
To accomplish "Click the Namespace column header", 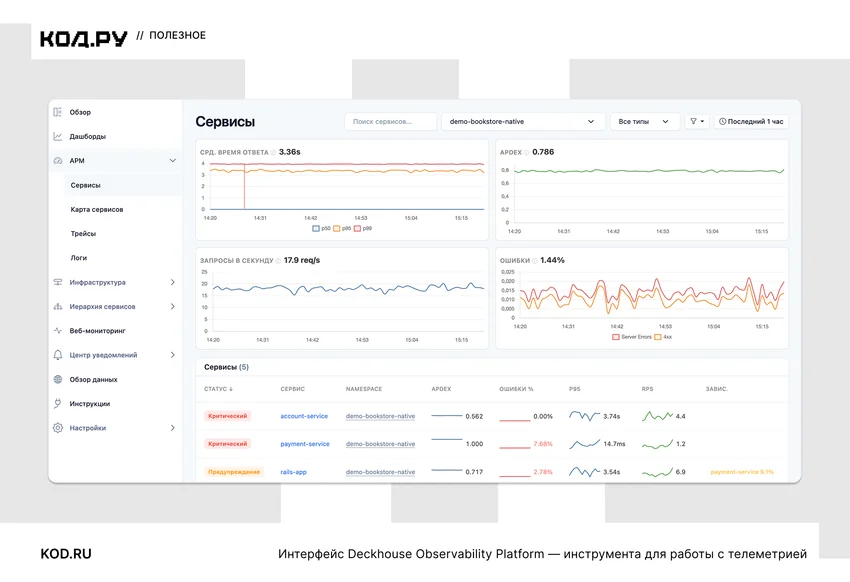I will coord(364,389).
